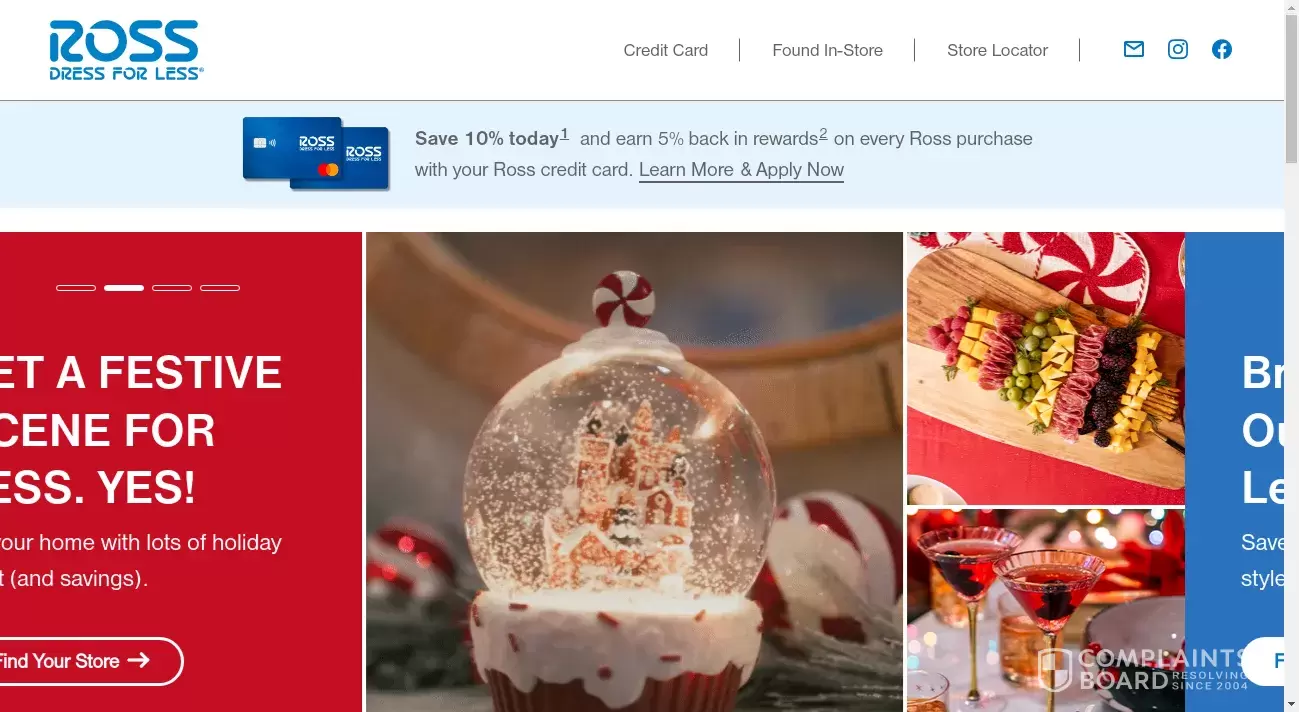1299x712 pixels.
Task: Open the Credit Card menu item
Action: 666,50
